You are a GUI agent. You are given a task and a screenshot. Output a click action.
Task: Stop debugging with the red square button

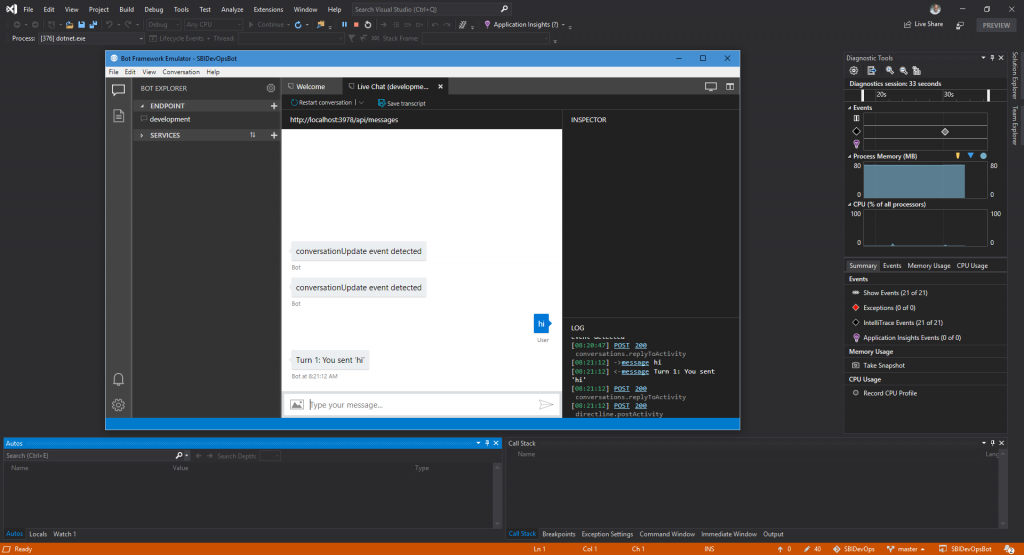(356, 25)
